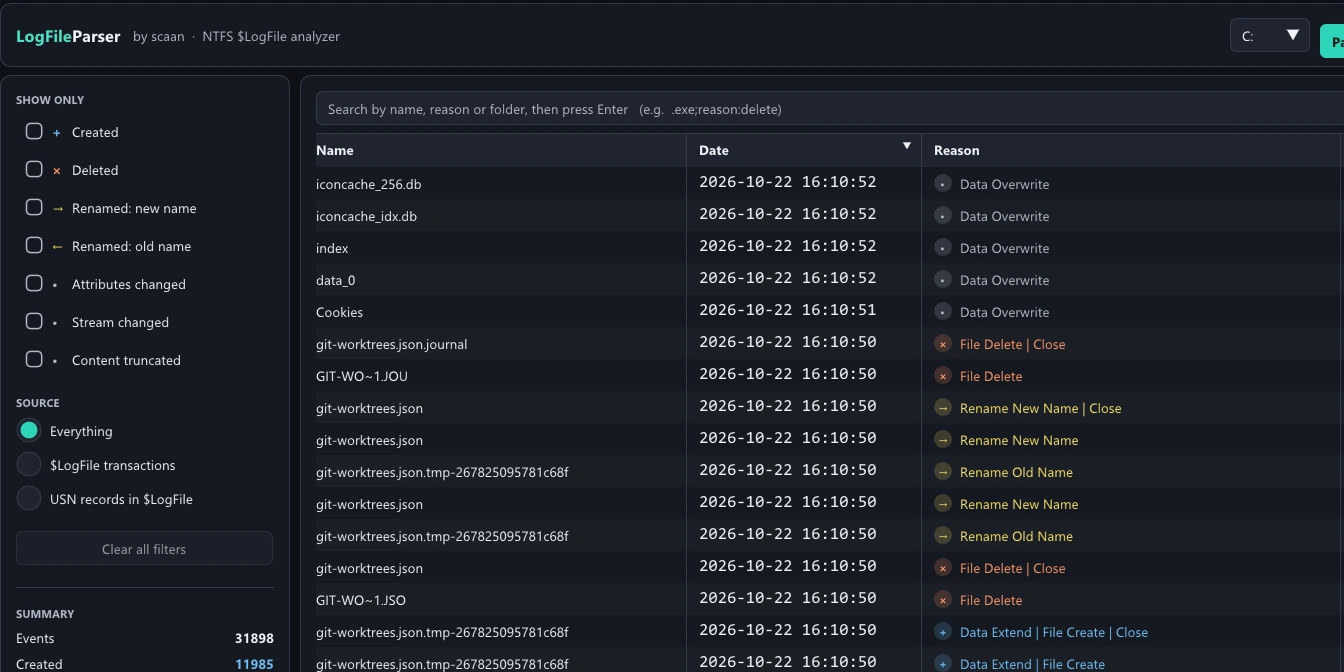Select the data_0 file name
This screenshot has width=1344, height=672.
click(336, 280)
